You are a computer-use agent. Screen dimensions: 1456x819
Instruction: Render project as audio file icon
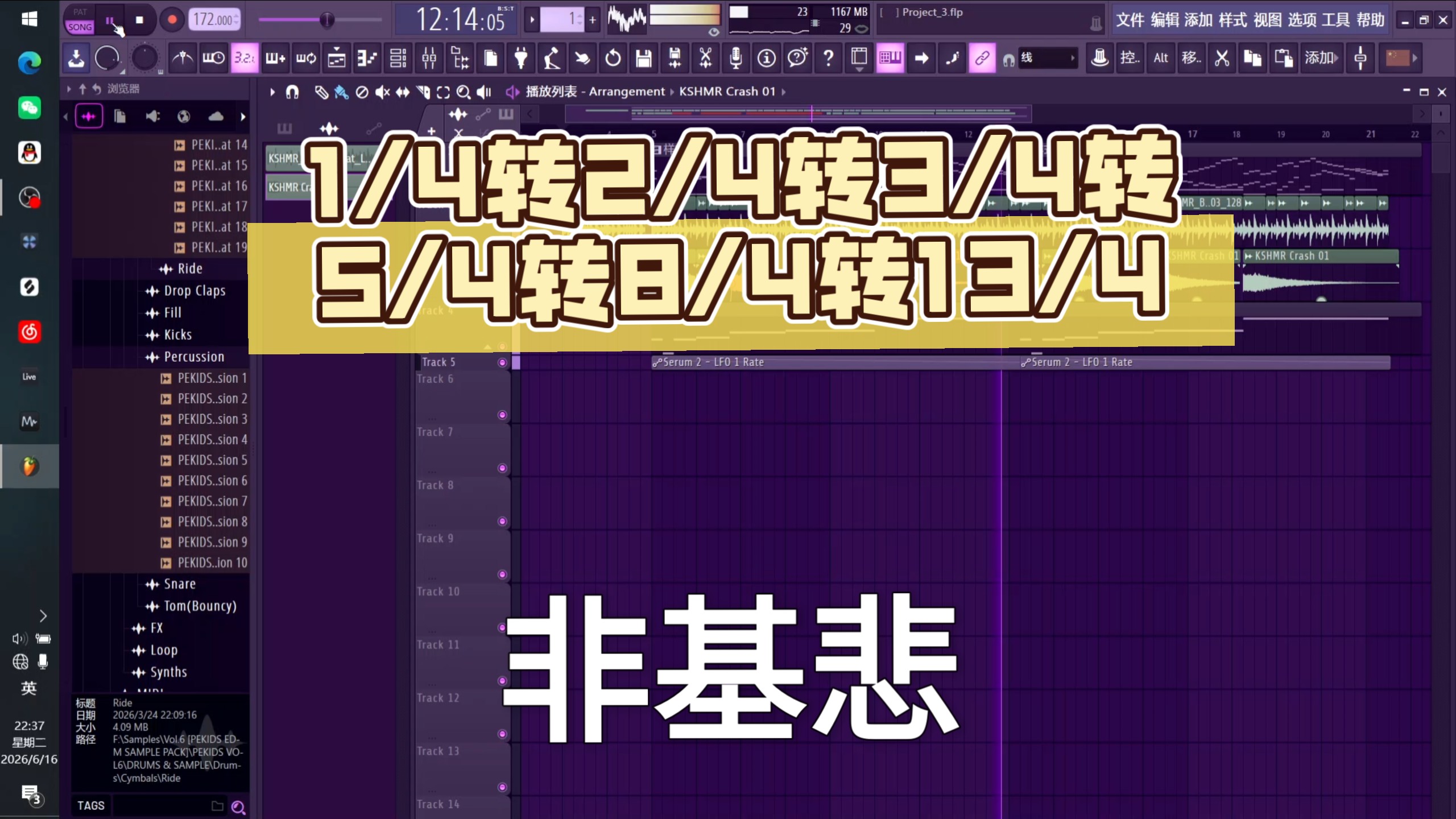pos(675,57)
